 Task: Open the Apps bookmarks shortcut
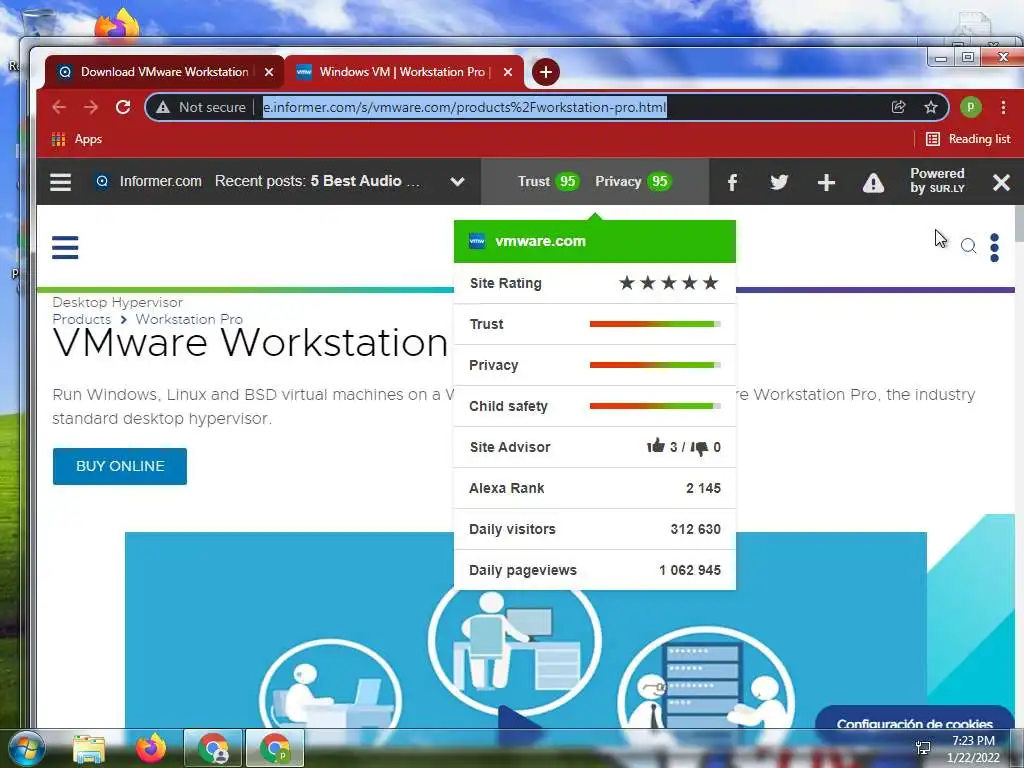[76, 139]
